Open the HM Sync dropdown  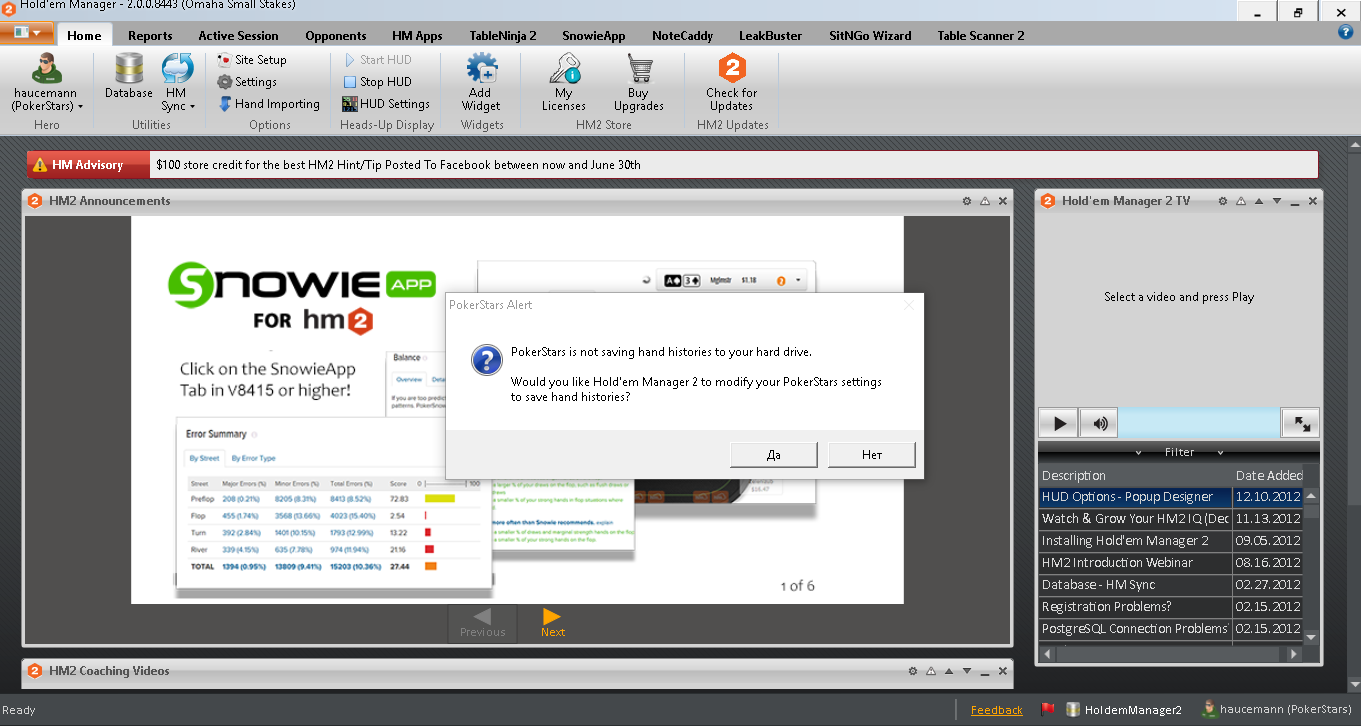(178, 82)
